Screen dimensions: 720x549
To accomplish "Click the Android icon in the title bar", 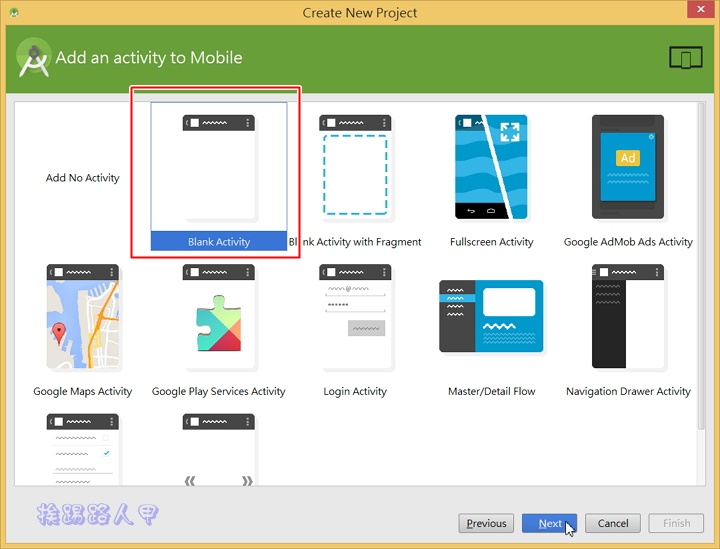I will click(12, 13).
